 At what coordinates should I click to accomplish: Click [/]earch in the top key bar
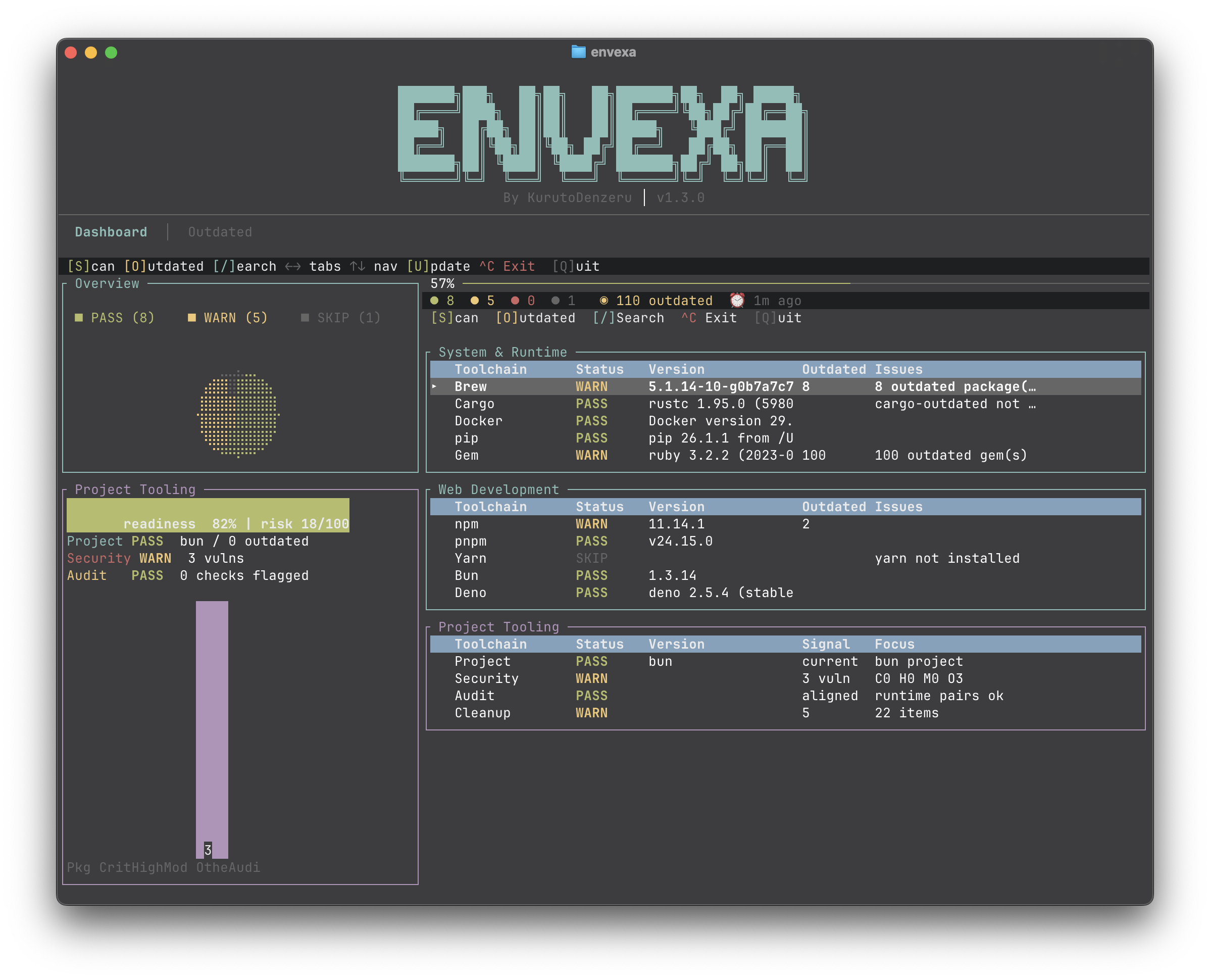(244, 266)
